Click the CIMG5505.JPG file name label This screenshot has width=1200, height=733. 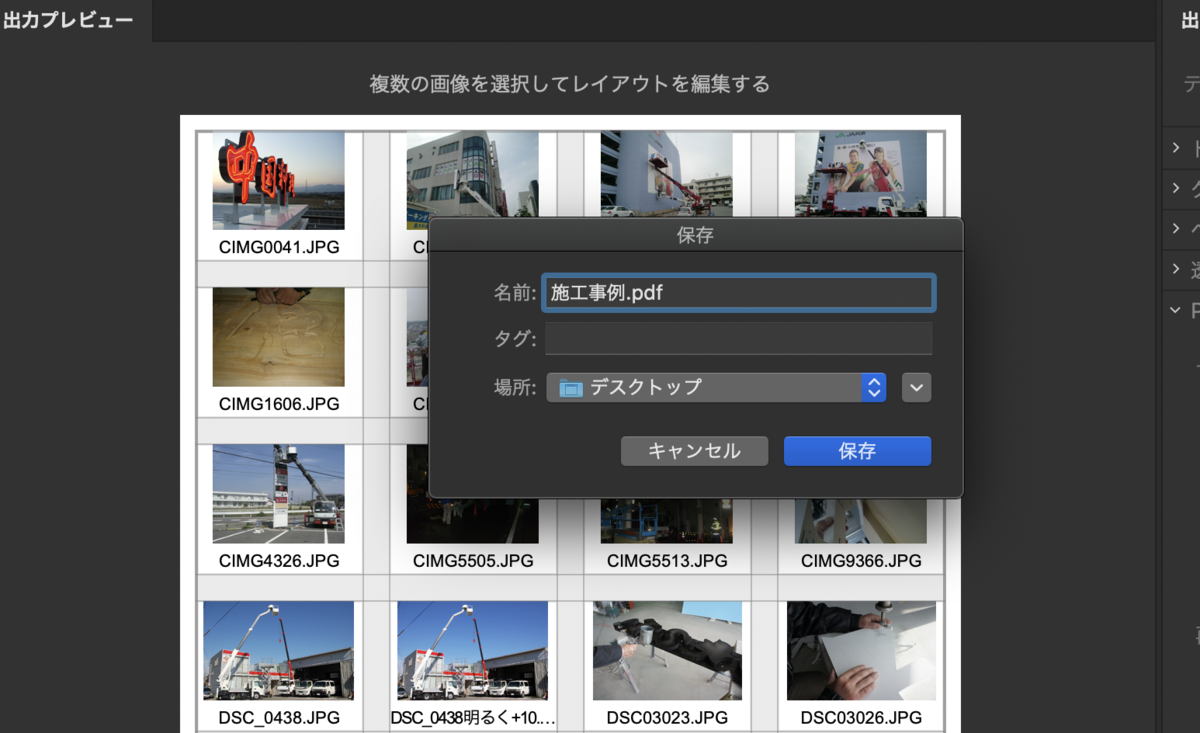coord(473,561)
